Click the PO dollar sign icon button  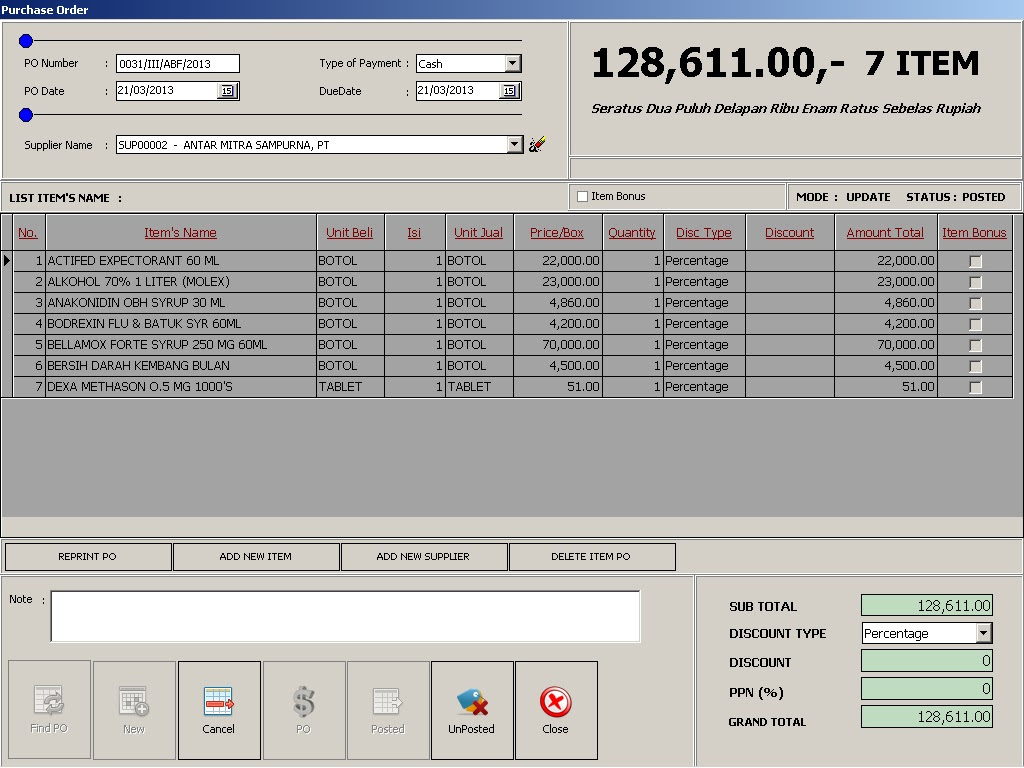pos(304,710)
